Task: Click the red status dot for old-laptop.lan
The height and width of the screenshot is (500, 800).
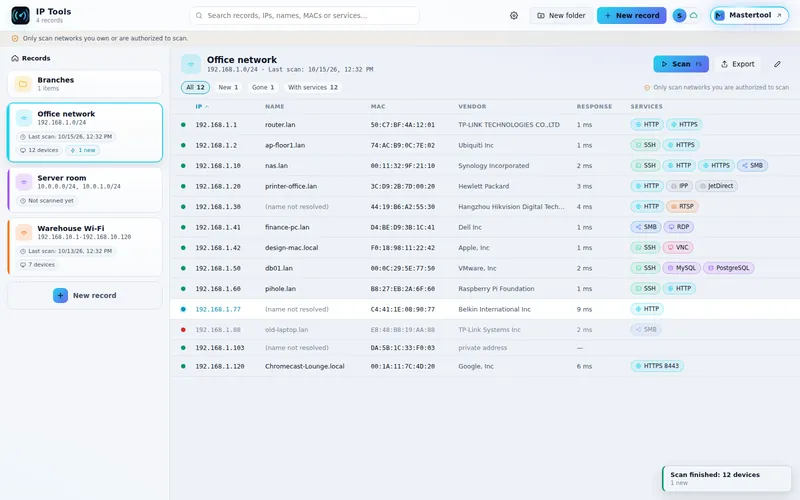Action: [183, 330]
